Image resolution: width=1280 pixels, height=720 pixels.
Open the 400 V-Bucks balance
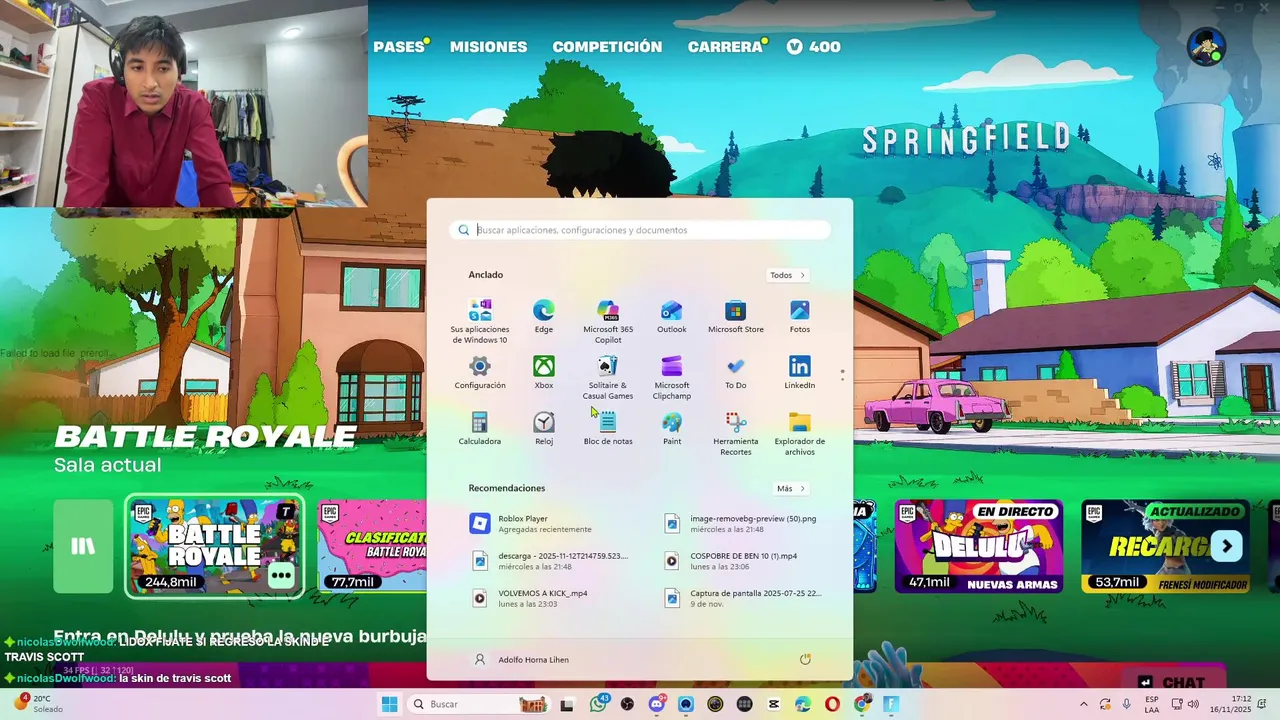point(813,47)
